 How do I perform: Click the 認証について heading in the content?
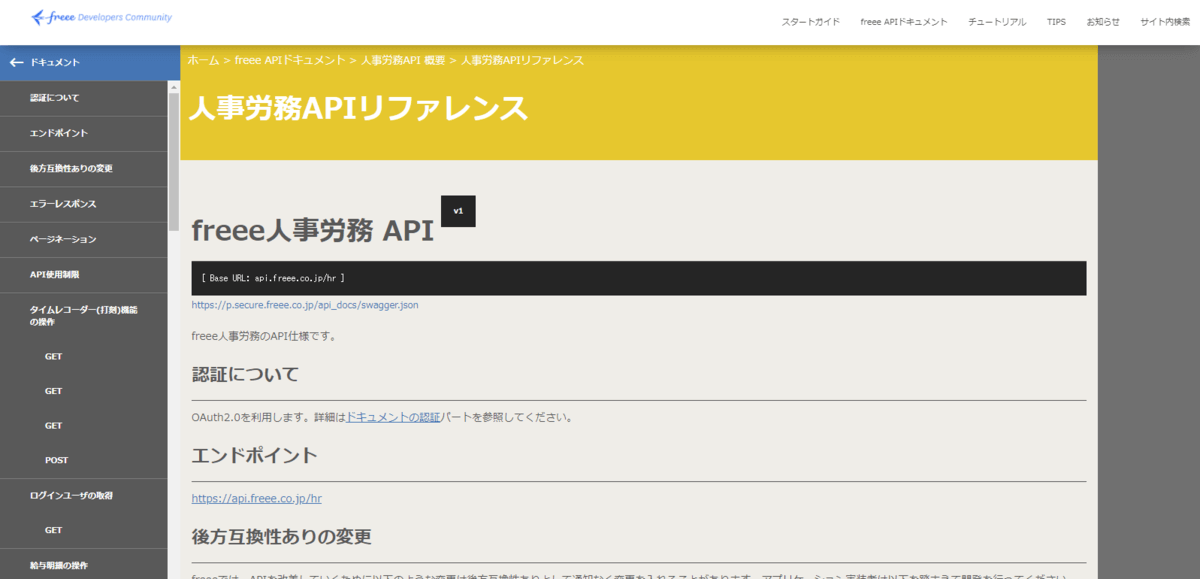point(245,375)
